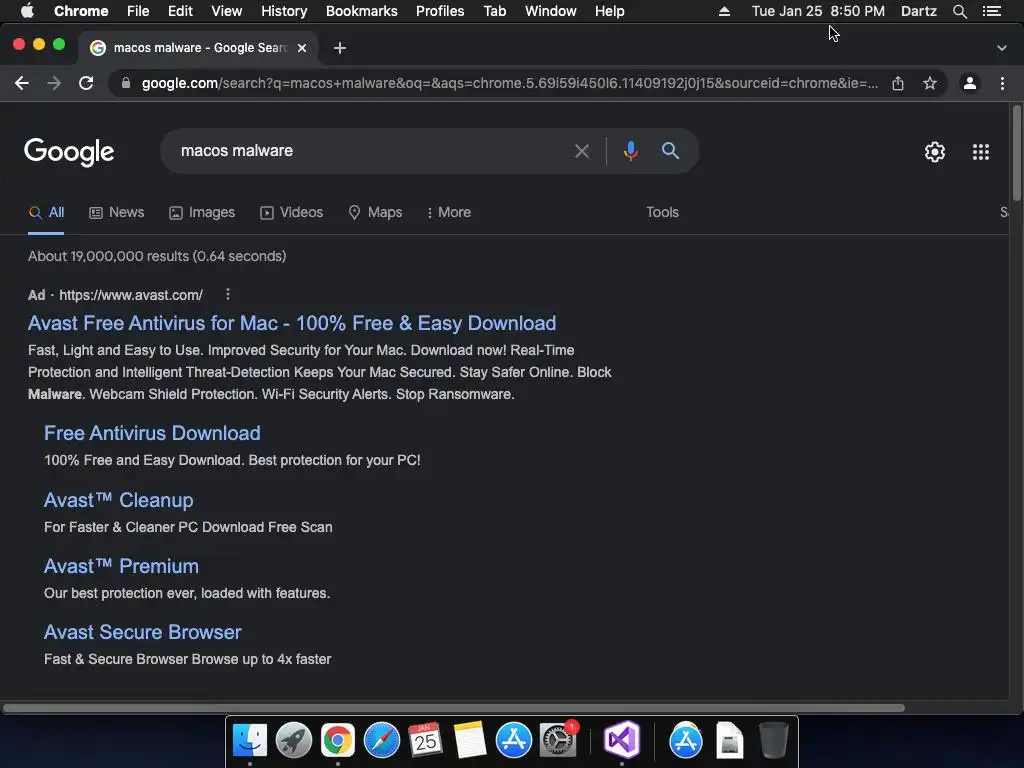Open Notes from the Dock

[470, 741]
